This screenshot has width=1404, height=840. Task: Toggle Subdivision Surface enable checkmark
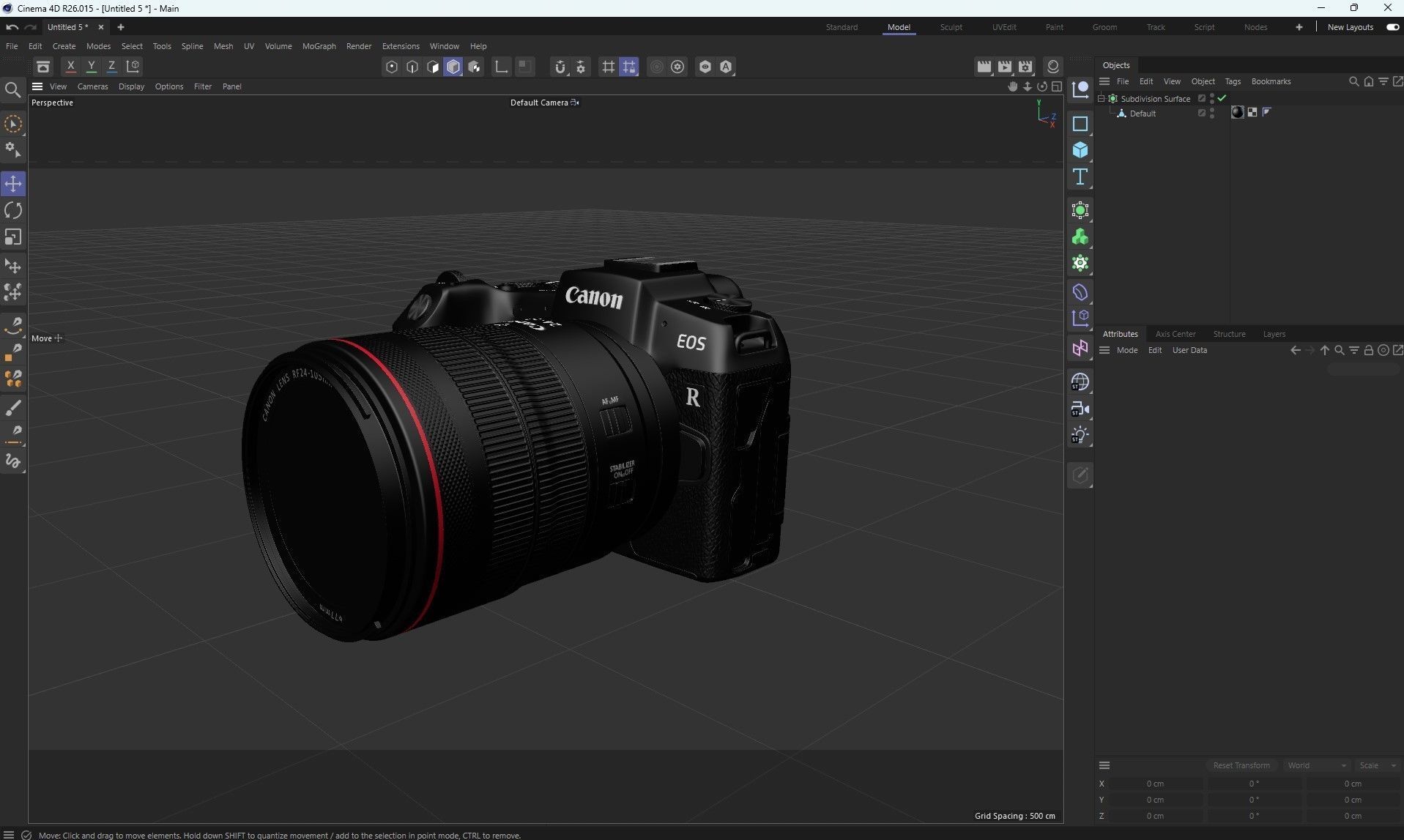[x=1222, y=98]
